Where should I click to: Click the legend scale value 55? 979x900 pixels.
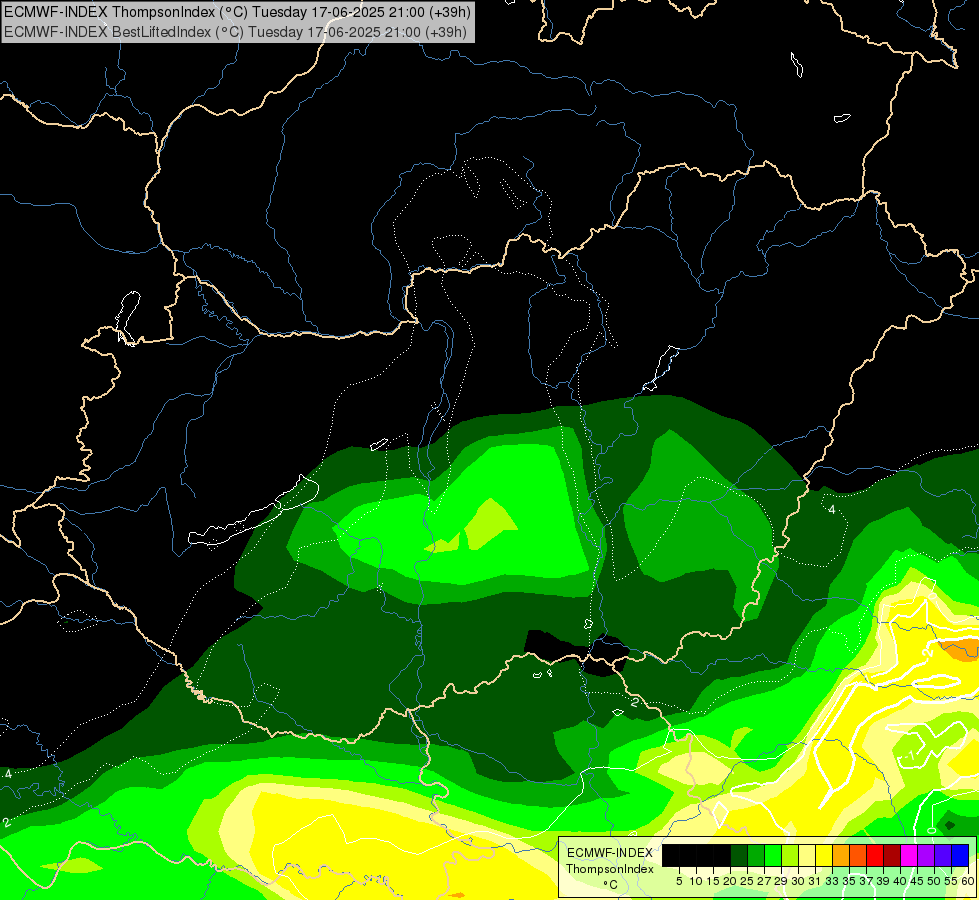(951, 881)
